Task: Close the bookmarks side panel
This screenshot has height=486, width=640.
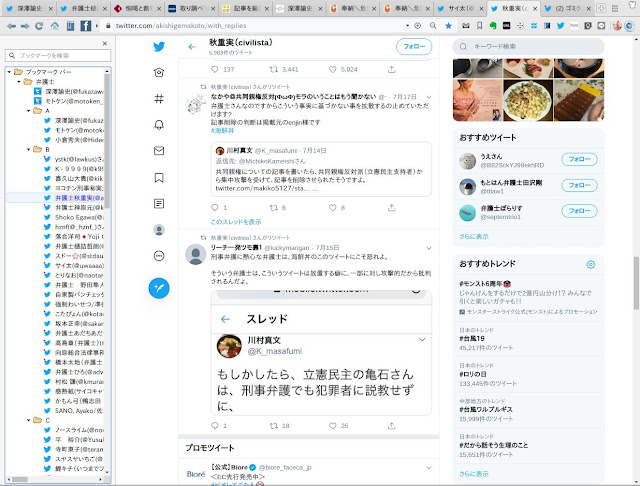Action: pyautogui.click(x=105, y=43)
